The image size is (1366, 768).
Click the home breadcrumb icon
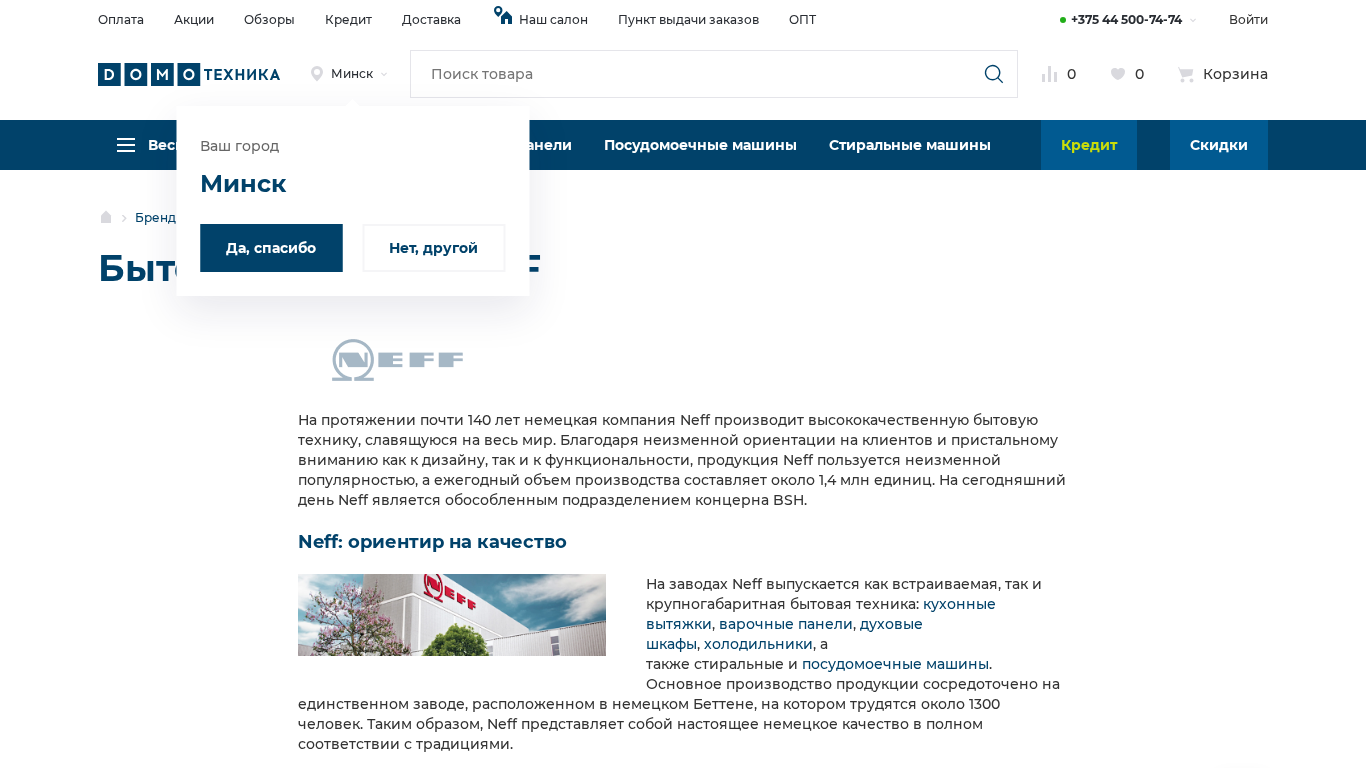point(106,217)
